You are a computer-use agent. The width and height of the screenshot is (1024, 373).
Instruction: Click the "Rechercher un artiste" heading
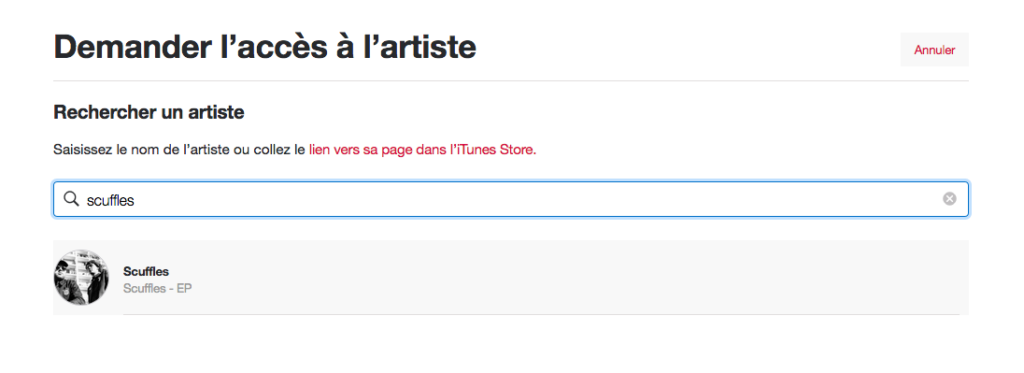pos(149,112)
